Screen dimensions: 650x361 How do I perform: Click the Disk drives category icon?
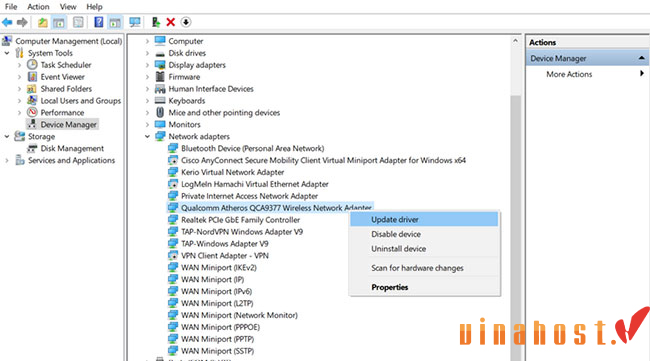pyautogui.click(x=160, y=53)
